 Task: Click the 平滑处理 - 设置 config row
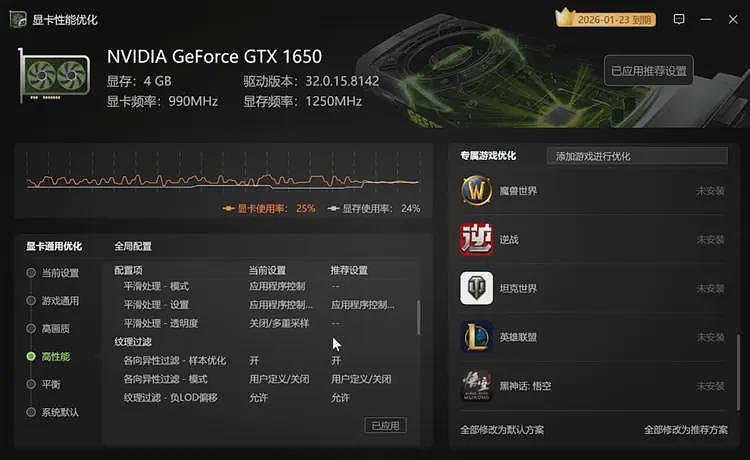click(263, 305)
